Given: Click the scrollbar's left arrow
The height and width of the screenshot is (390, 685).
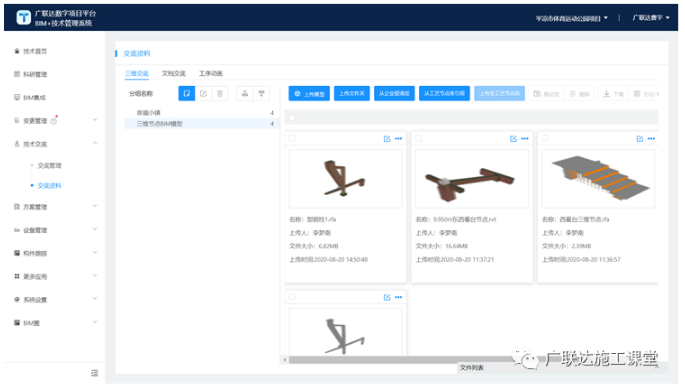Looking at the screenshot, I should pyautogui.click(x=285, y=360).
